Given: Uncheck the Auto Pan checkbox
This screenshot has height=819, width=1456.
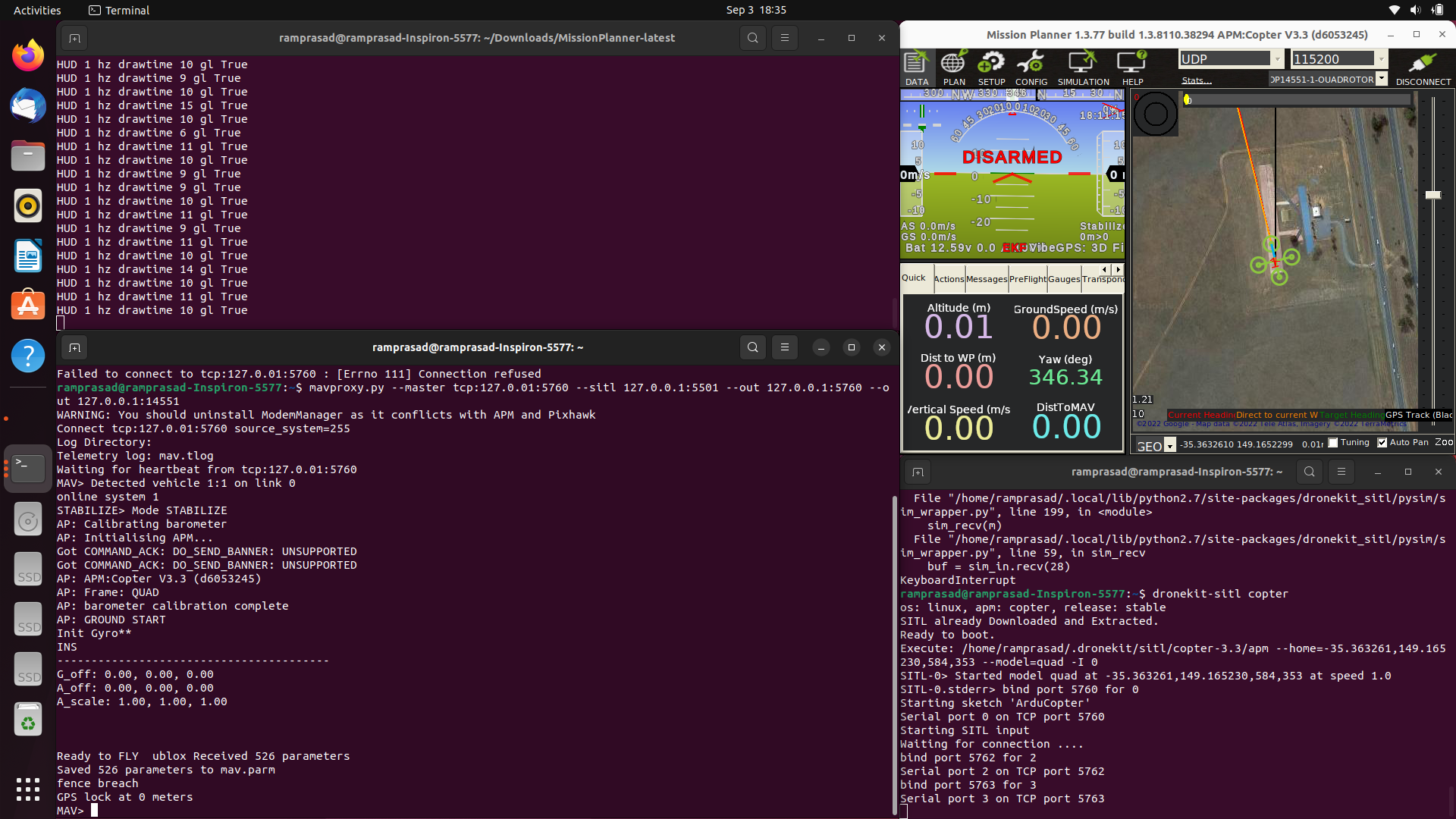Looking at the screenshot, I should [x=1382, y=443].
